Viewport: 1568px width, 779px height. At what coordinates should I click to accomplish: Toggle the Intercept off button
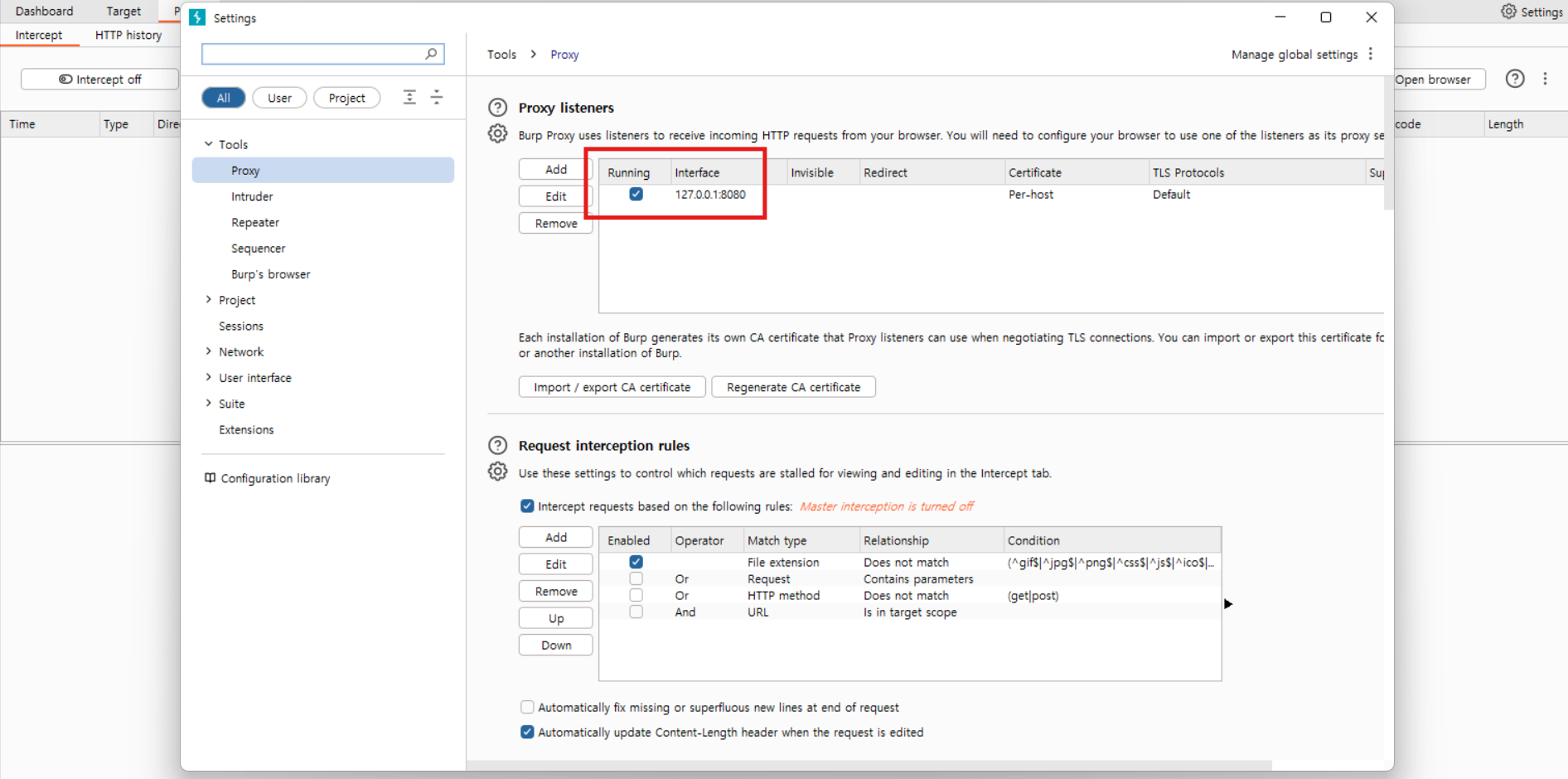[x=100, y=80]
